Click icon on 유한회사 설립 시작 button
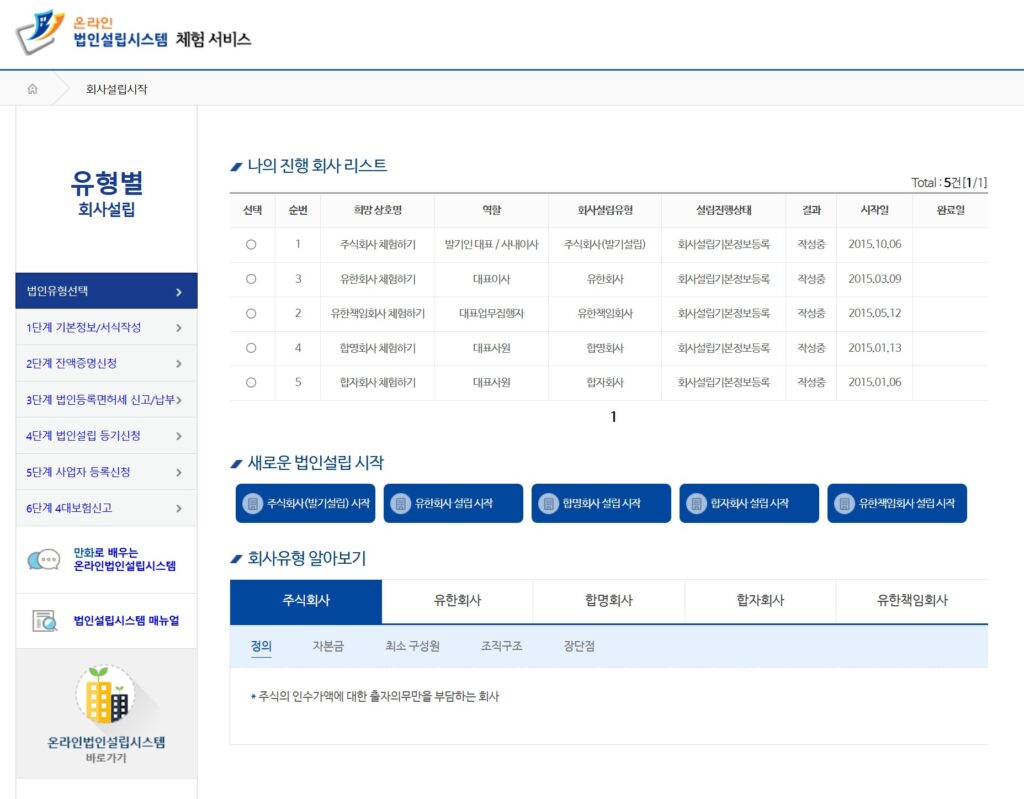 (400, 503)
